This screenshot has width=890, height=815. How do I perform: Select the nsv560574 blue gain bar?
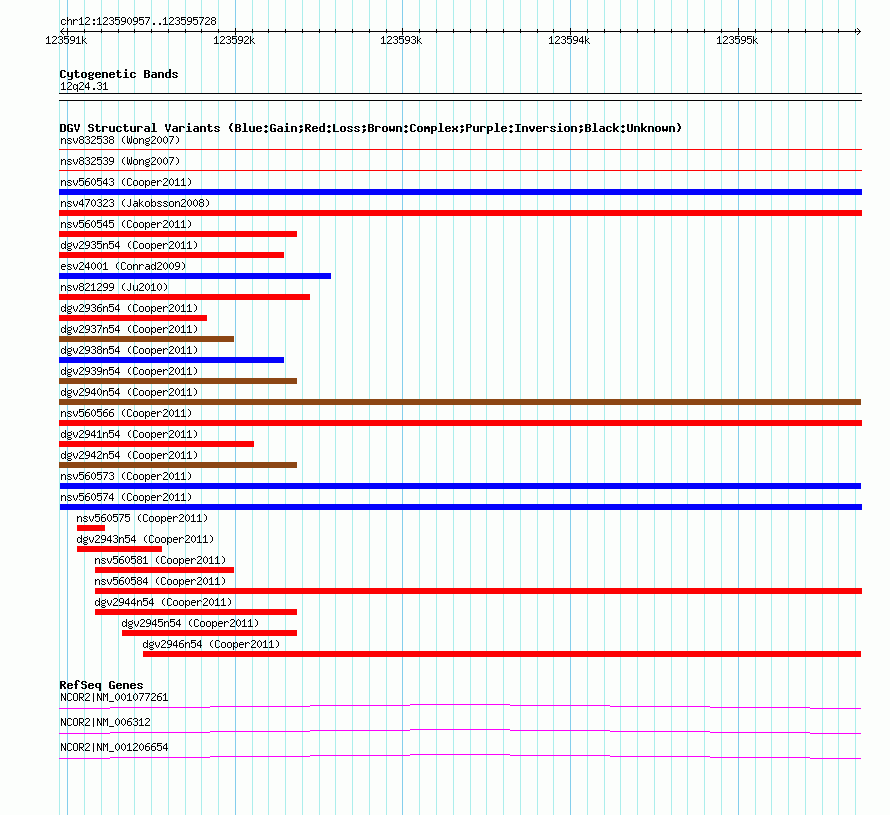[x=460, y=507]
